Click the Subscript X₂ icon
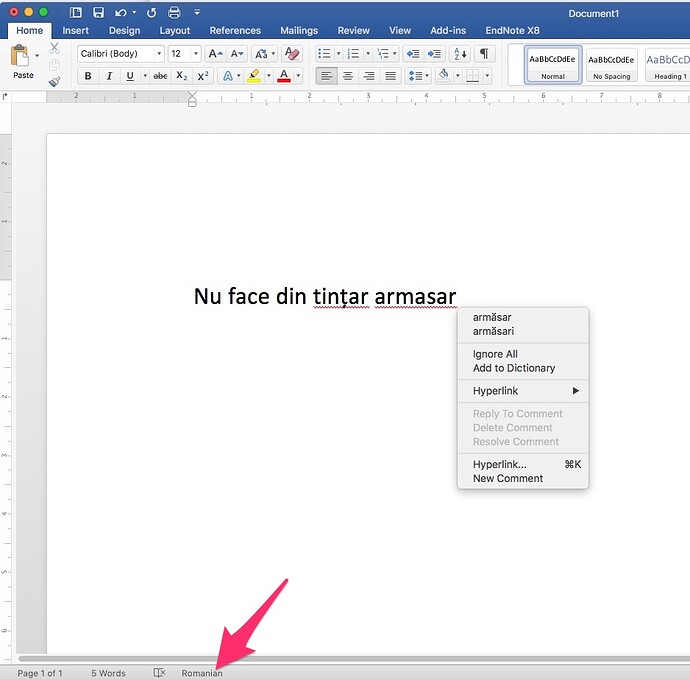 [x=181, y=76]
